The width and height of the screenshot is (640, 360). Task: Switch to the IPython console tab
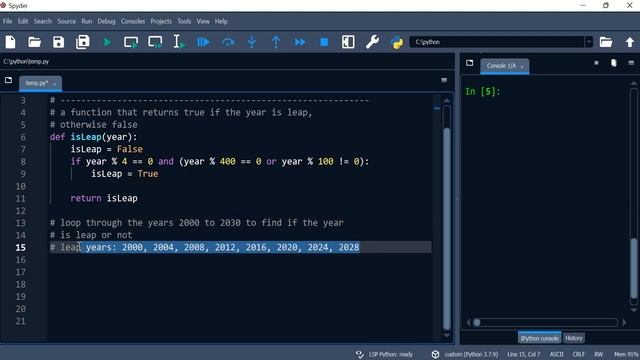coord(539,338)
